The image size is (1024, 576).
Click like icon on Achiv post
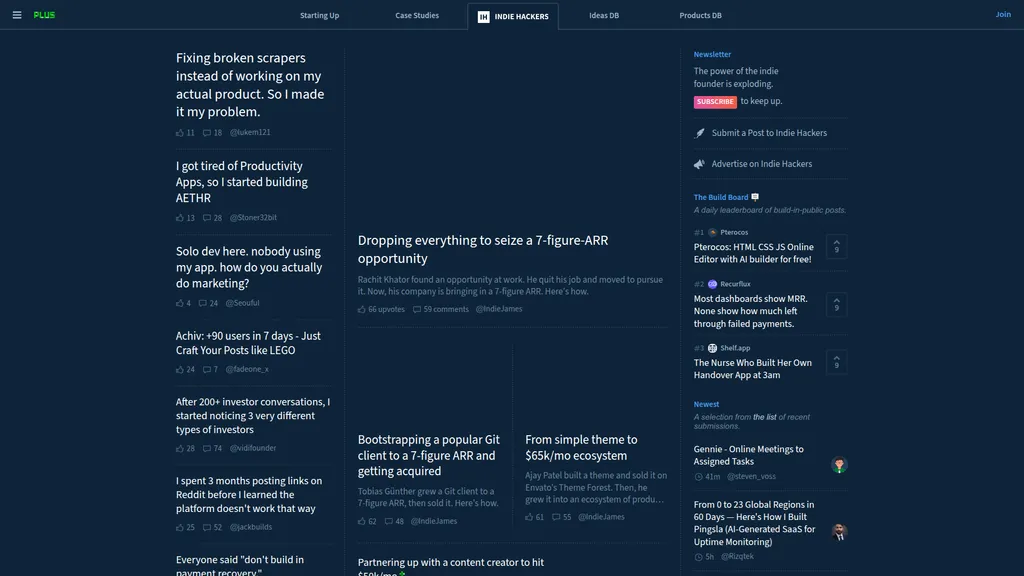click(x=180, y=370)
